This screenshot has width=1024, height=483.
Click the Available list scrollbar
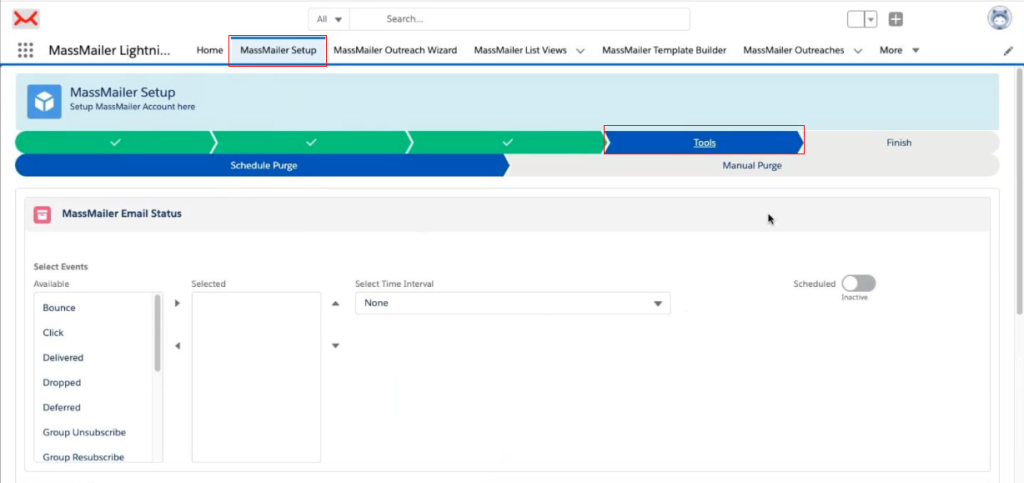[157, 333]
